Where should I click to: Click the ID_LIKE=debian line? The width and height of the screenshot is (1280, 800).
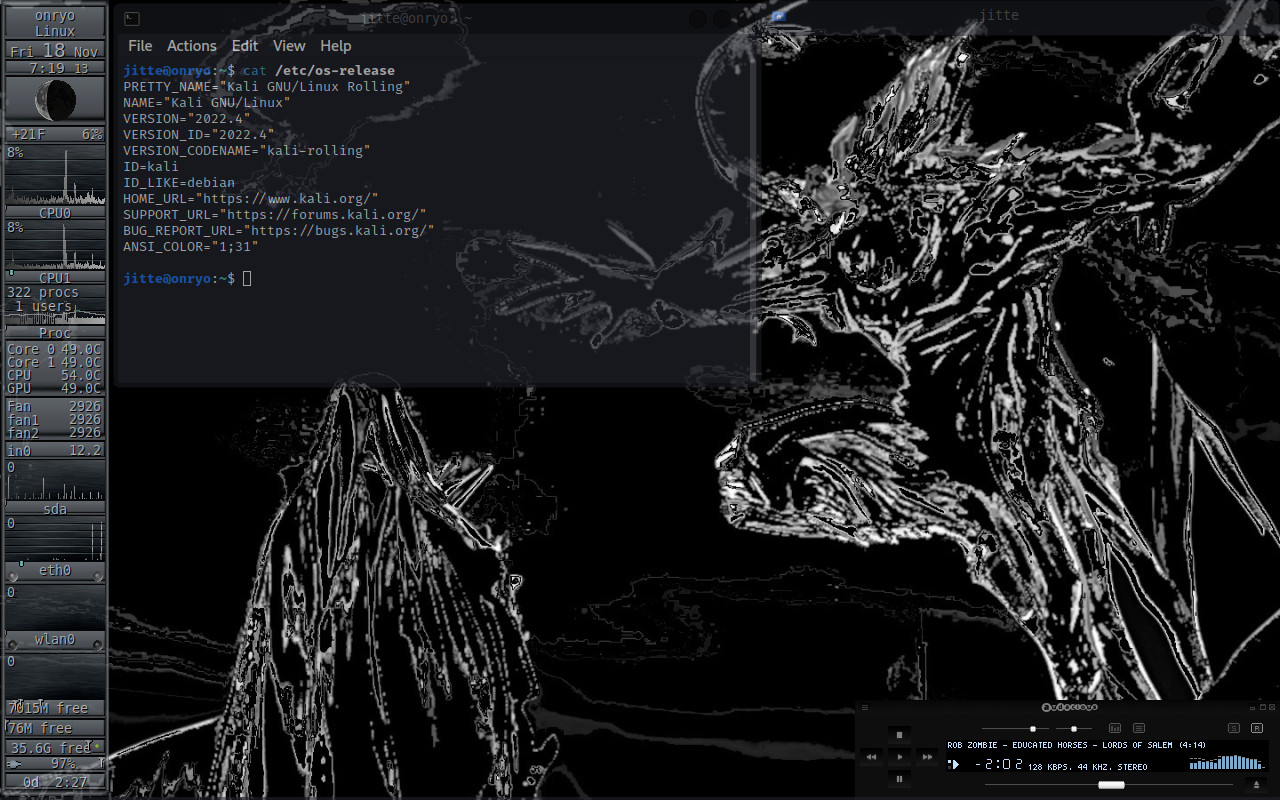(x=179, y=183)
